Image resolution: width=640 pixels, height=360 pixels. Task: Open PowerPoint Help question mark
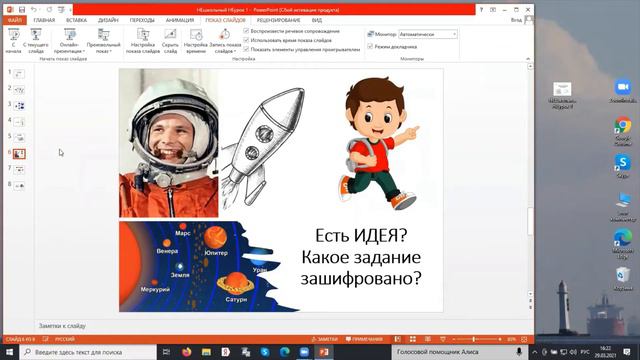481,9
